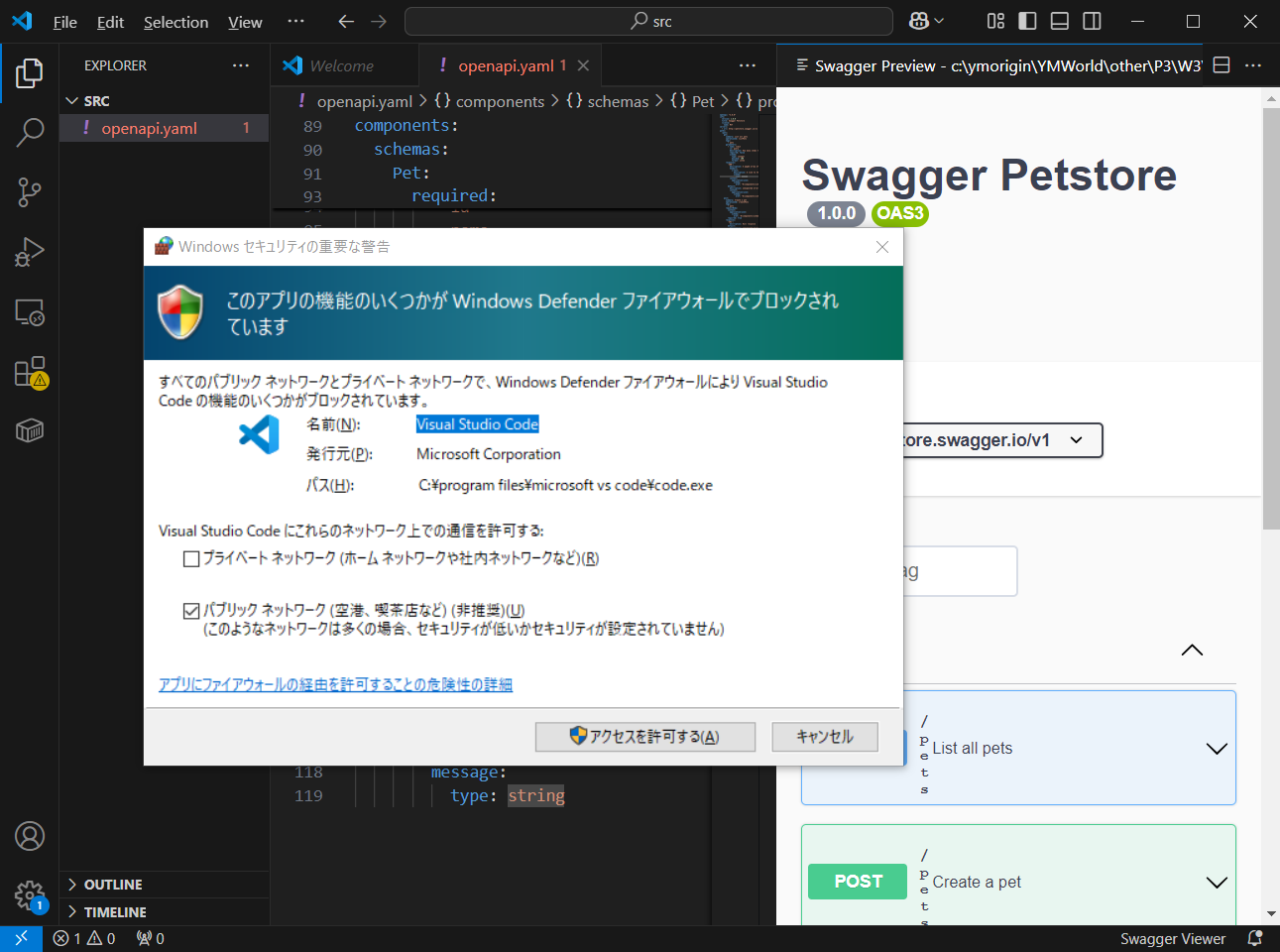Switch to the Welcome tab
This screenshot has width=1280, height=952.
click(341, 65)
